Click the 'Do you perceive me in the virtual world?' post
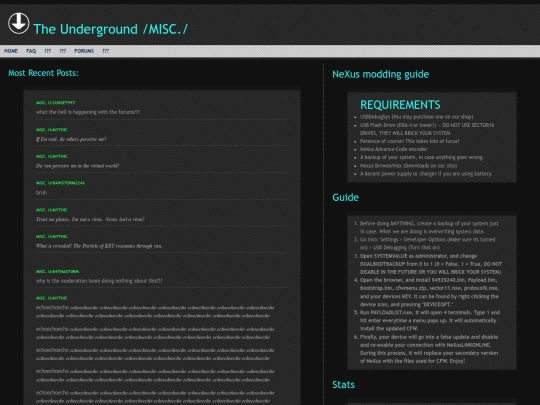Viewport: 540px width, 405px height. point(77,166)
